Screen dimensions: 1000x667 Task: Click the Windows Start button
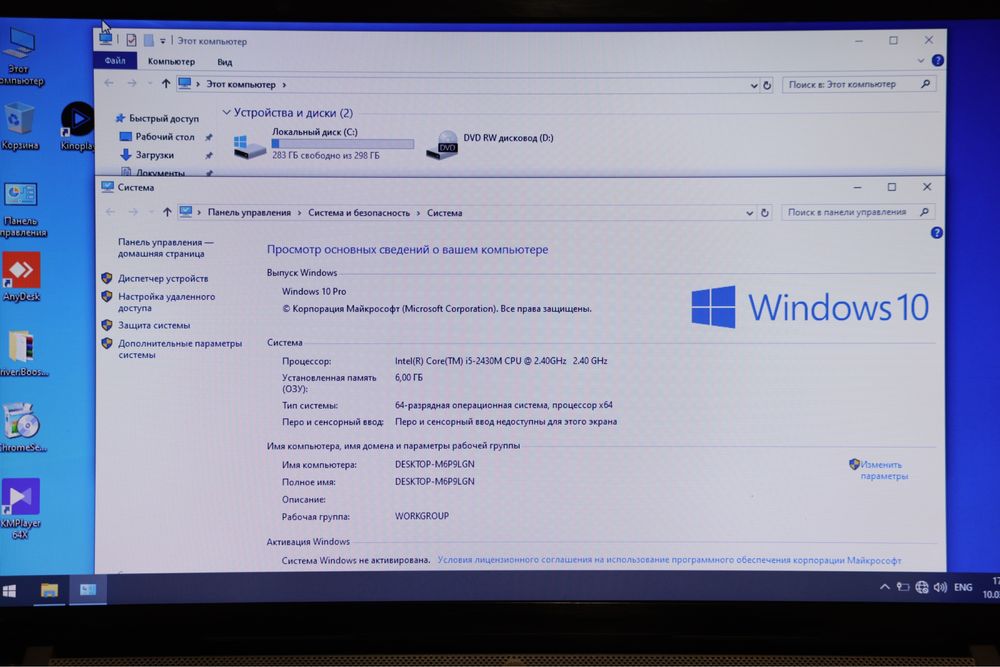coord(10,590)
